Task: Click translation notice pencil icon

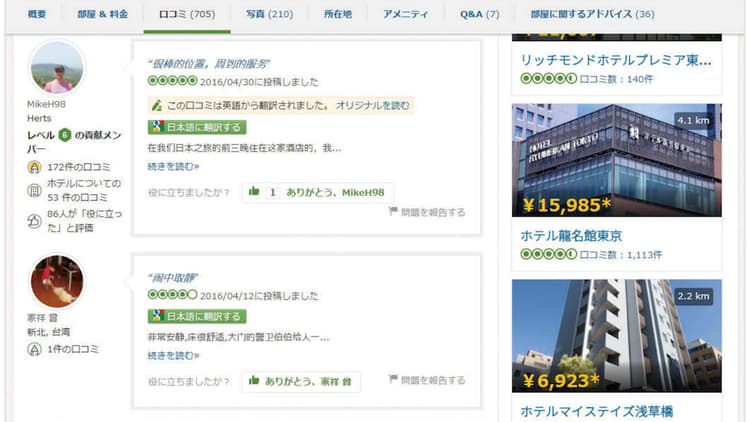Action: tap(156, 105)
